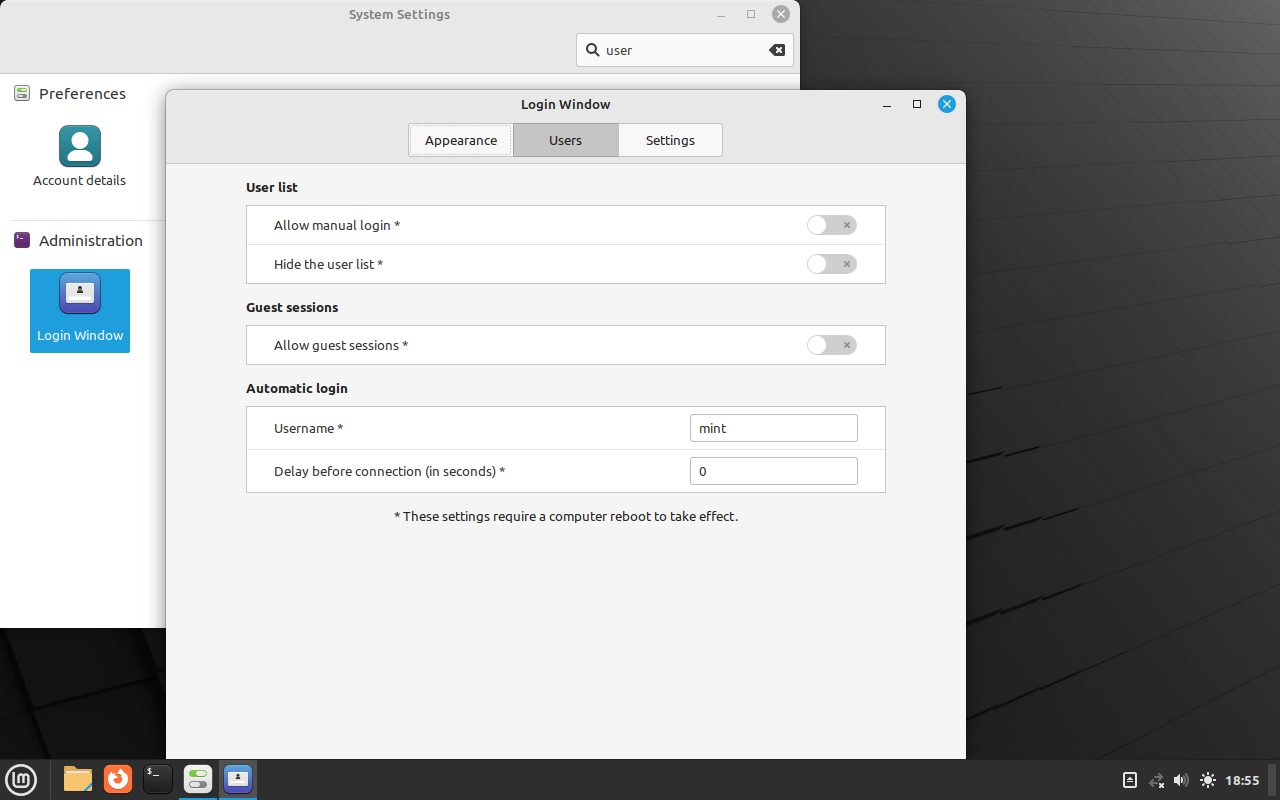Click the clock showing 18:55
Viewport: 1280px width, 800px height.
point(1242,780)
